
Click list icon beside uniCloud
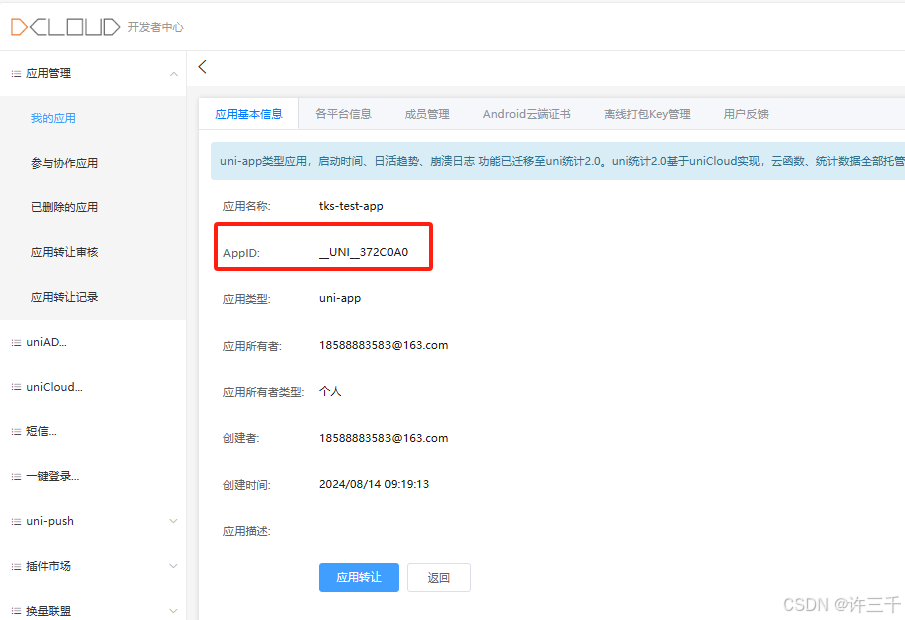coord(16,387)
